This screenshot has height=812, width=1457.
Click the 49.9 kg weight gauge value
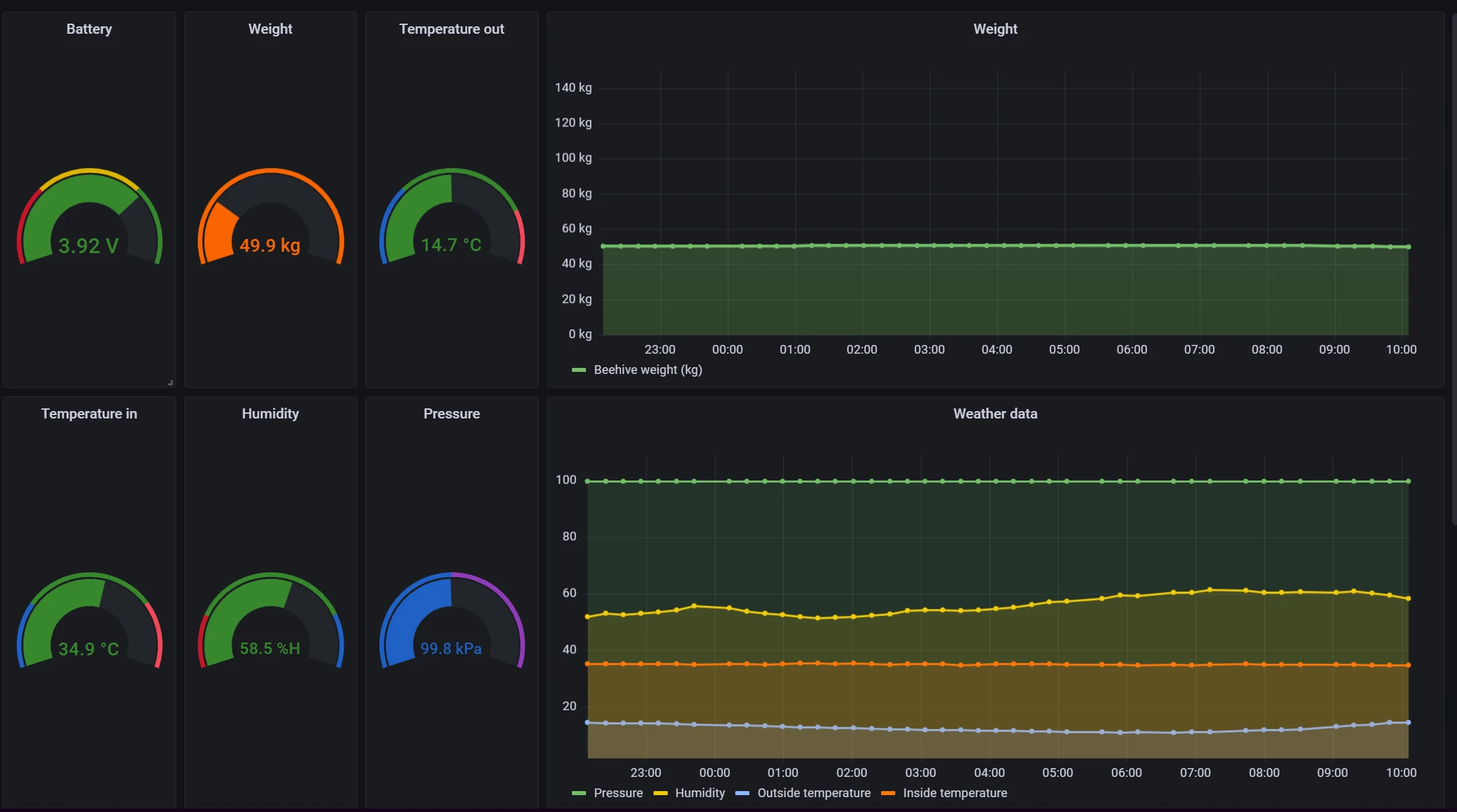[270, 246]
